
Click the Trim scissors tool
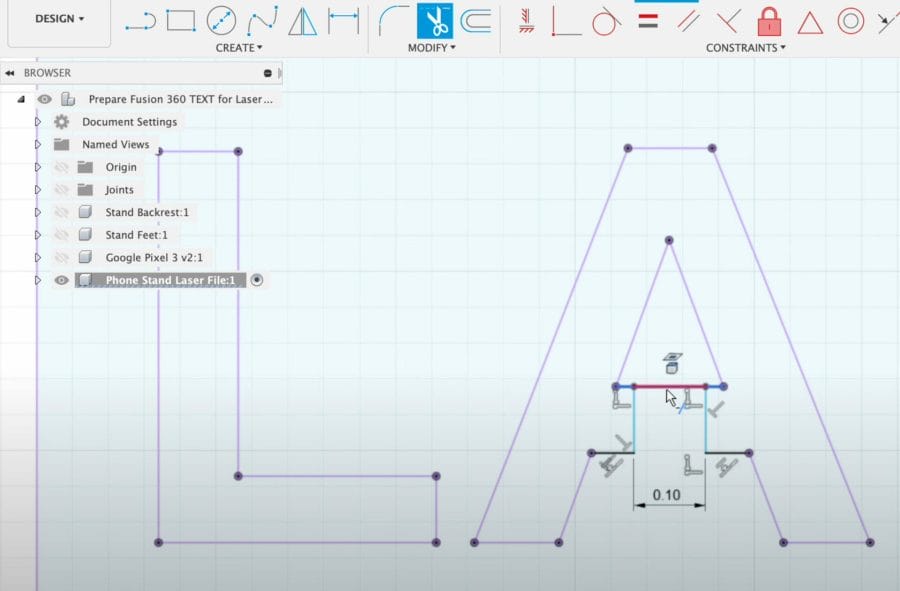tap(434, 20)
